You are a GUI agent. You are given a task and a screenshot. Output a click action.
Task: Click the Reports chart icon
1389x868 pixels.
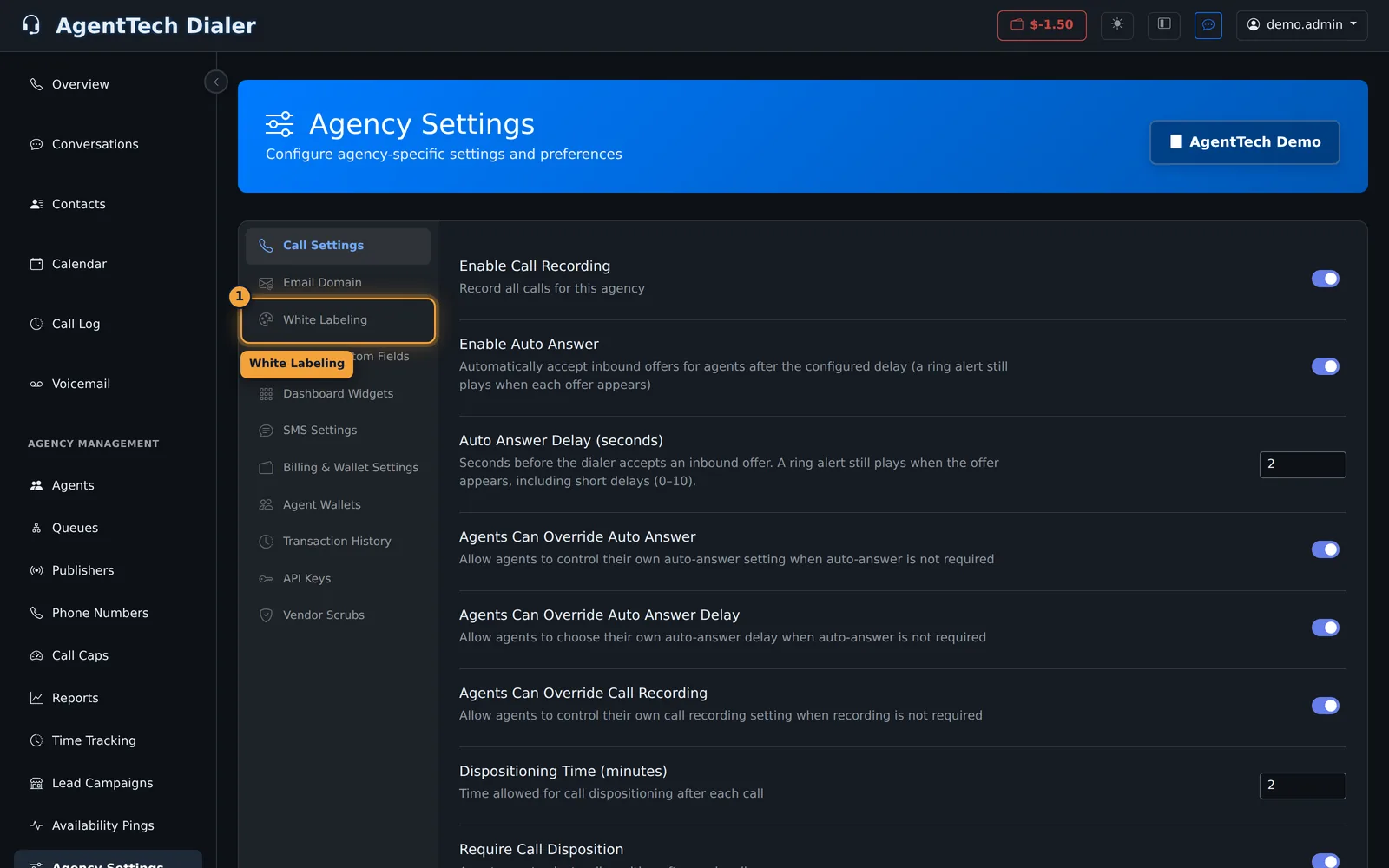click(36, 698)
